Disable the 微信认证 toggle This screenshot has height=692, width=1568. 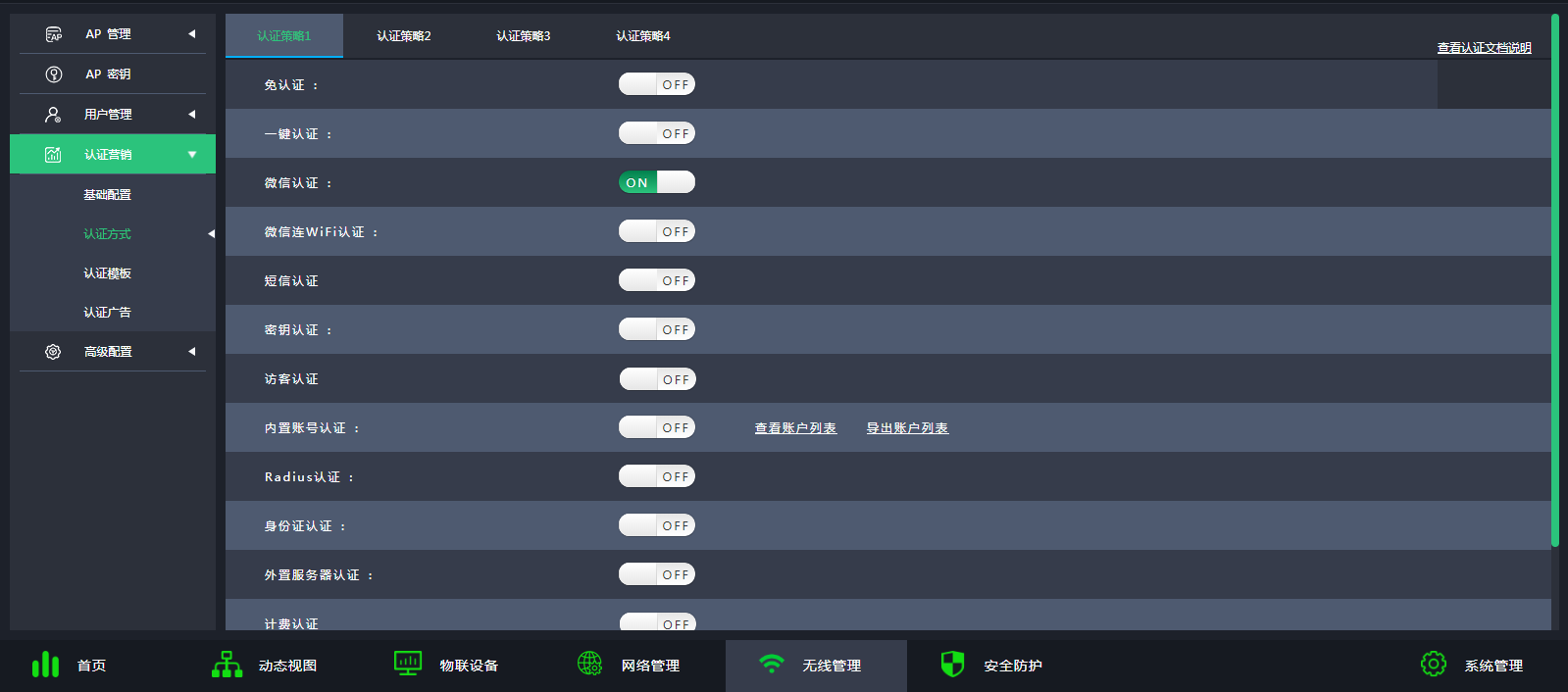click(656, 182)
